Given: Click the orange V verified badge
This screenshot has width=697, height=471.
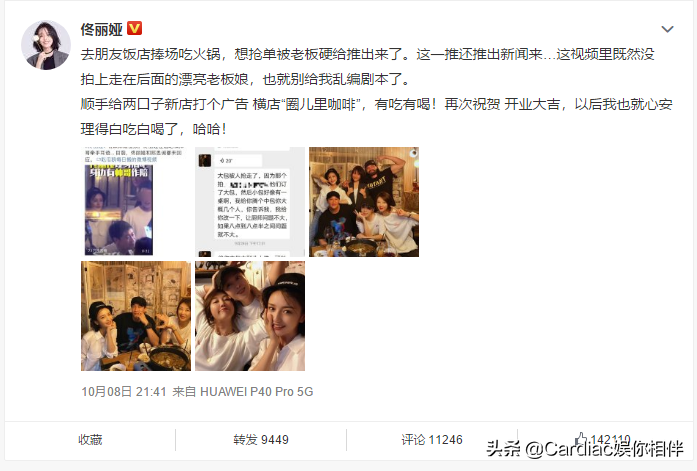Looking at the screenshot, I should coord(135,29).
